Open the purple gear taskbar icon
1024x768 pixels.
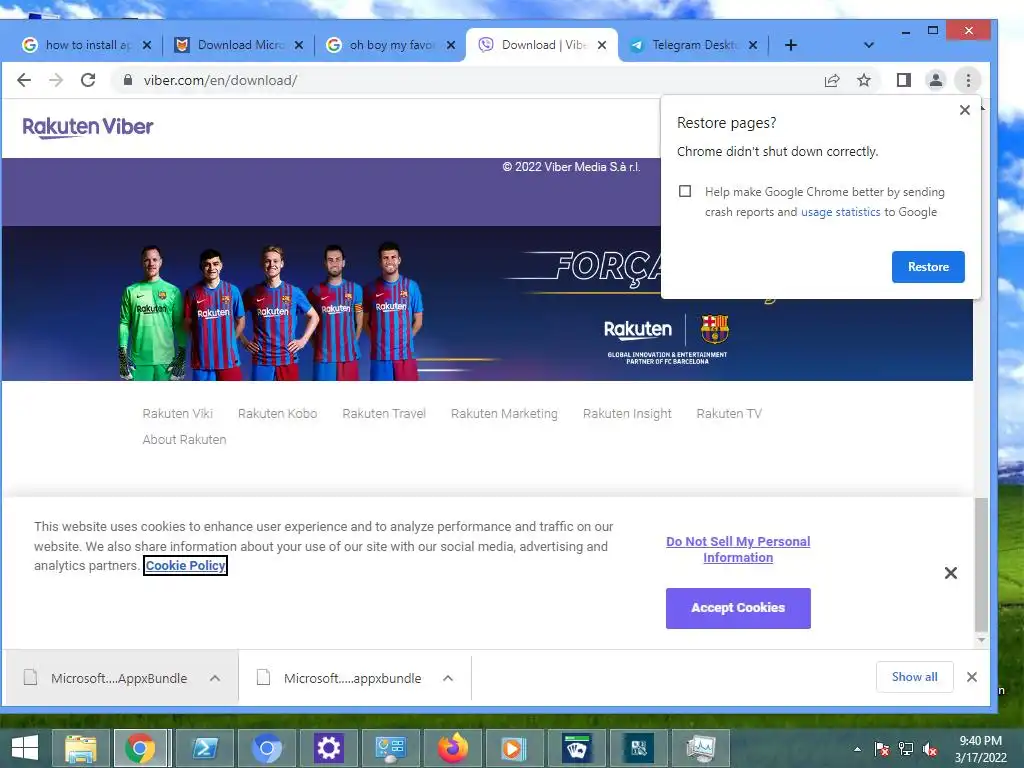[328, 748]
